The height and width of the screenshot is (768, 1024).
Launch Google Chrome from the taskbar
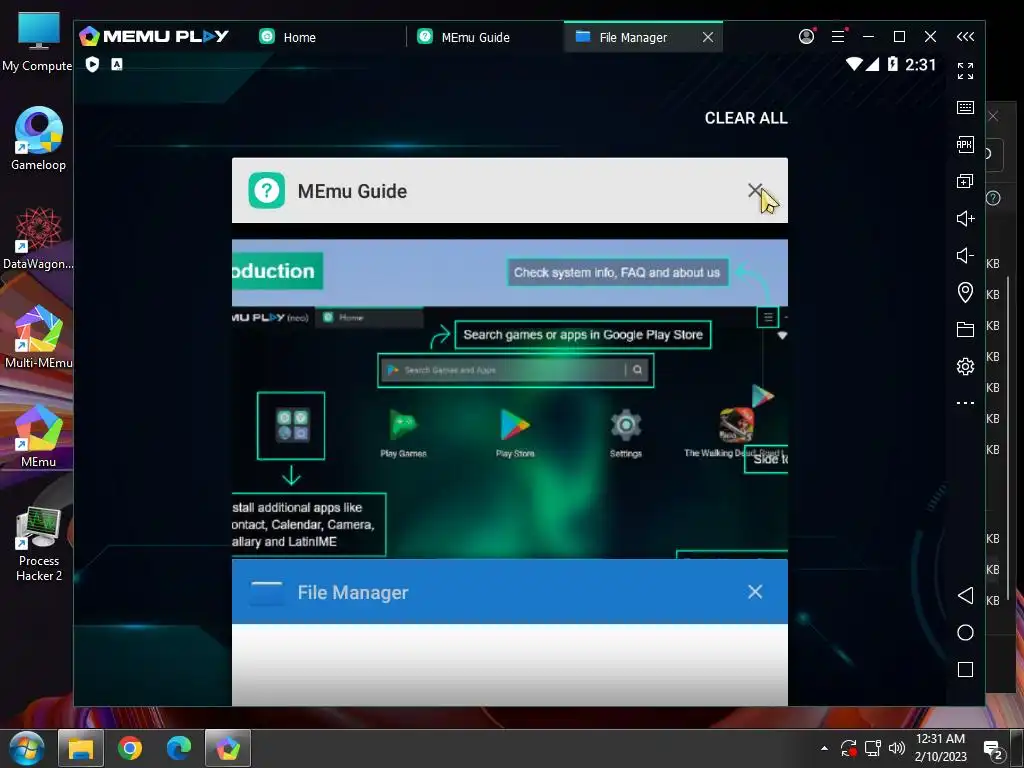tap(130, 748)
